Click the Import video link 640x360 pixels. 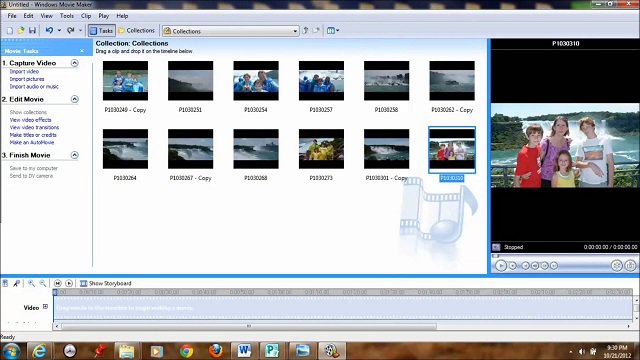pyautogui.click(x=24, y=71)
